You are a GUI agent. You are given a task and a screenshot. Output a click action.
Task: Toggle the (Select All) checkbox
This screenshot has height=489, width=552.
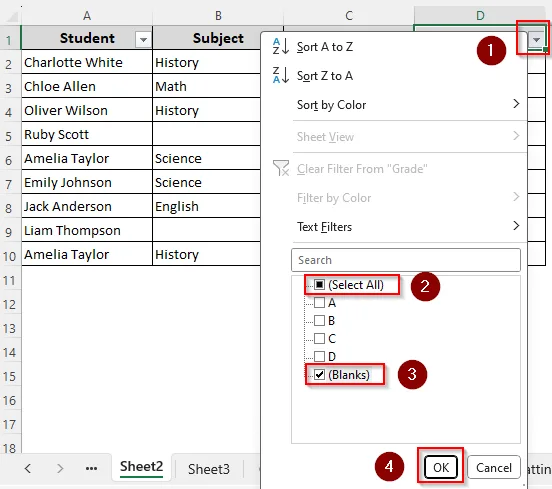[x=319, y=284]
